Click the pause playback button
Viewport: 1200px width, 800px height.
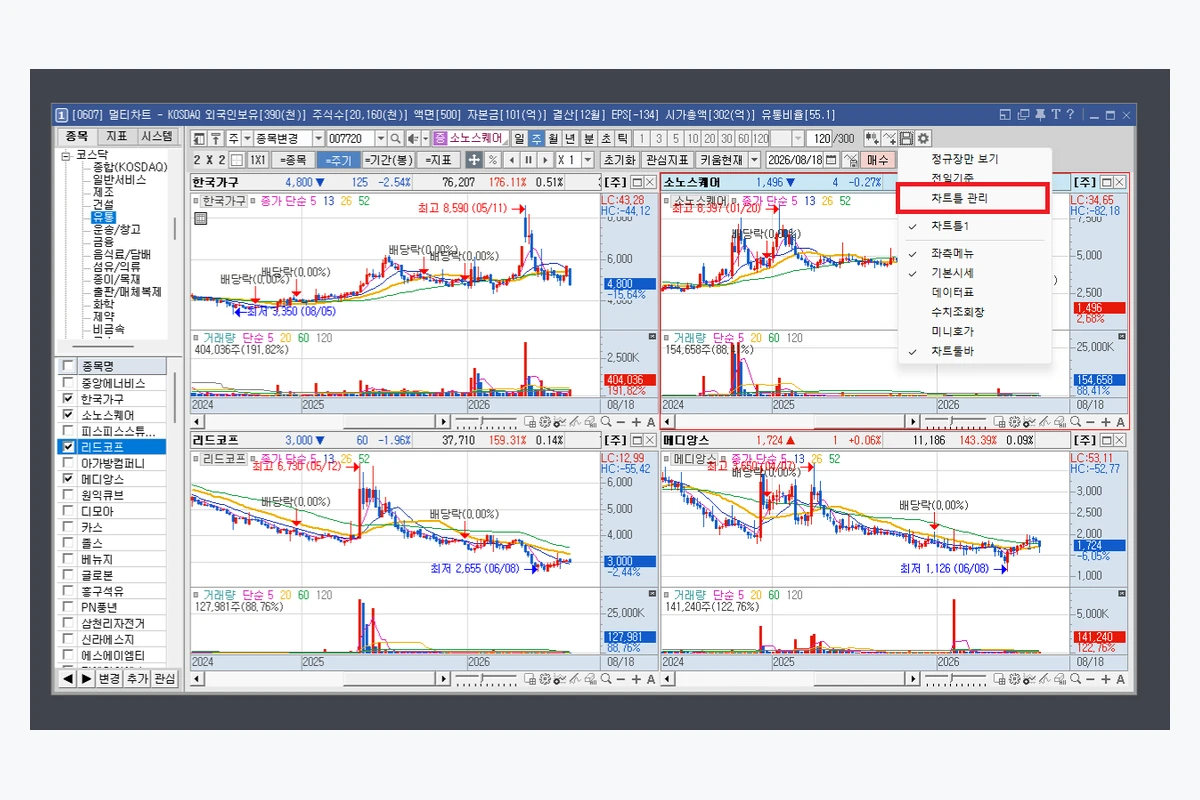(528, 160)
